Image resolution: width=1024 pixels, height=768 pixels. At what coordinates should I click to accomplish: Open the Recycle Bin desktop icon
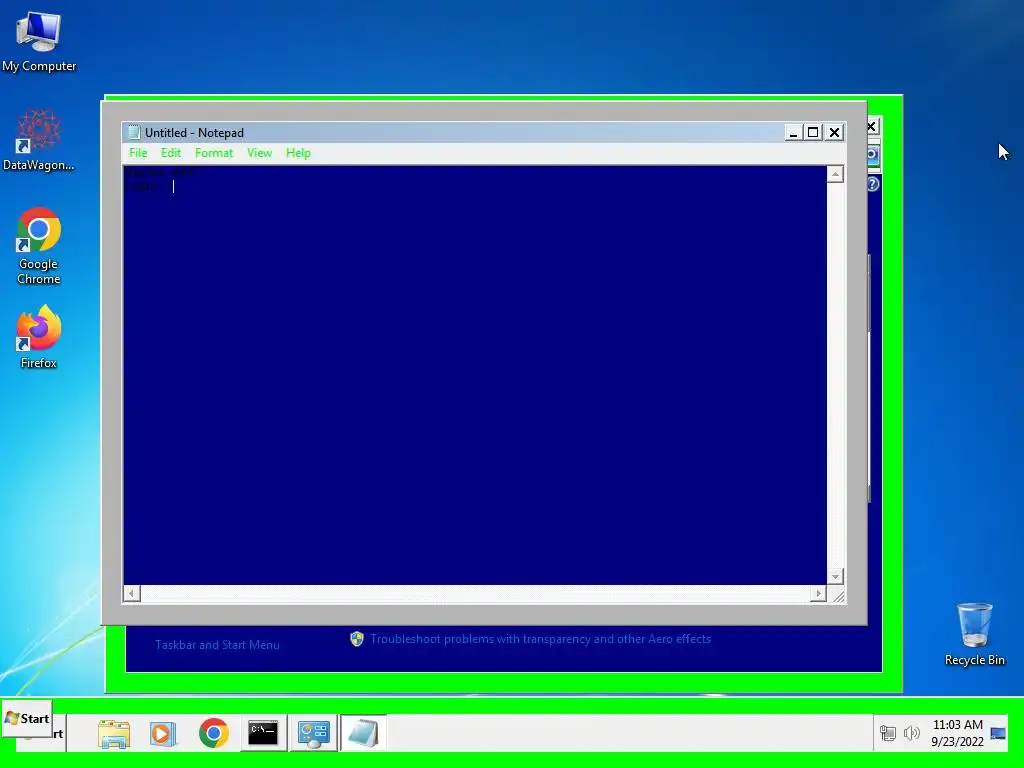974,634
